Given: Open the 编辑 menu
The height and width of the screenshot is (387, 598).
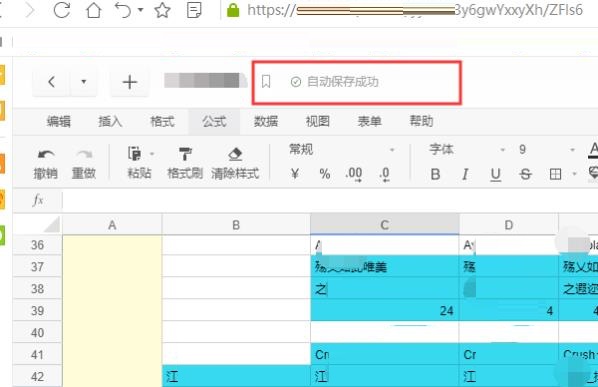Looking at the screenshot, I should [59, 122].
